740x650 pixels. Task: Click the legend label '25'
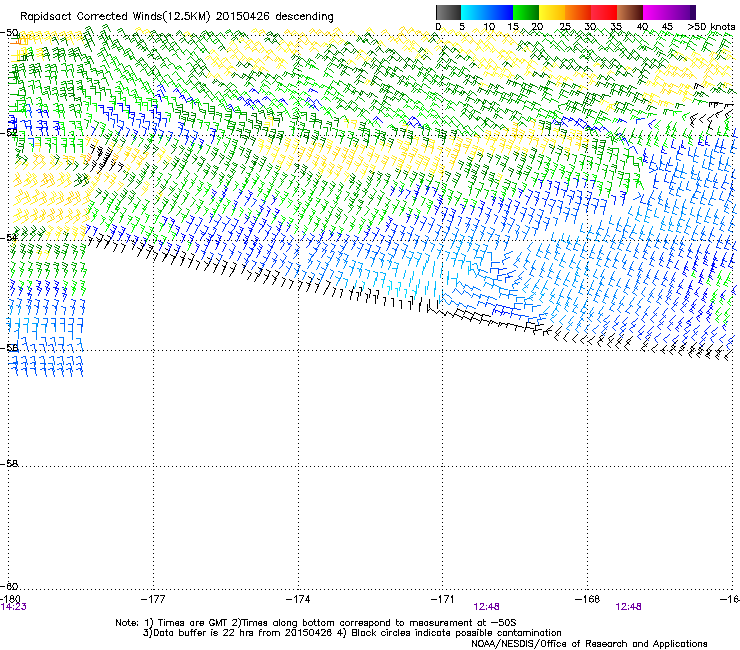click(x=565, y=27)
